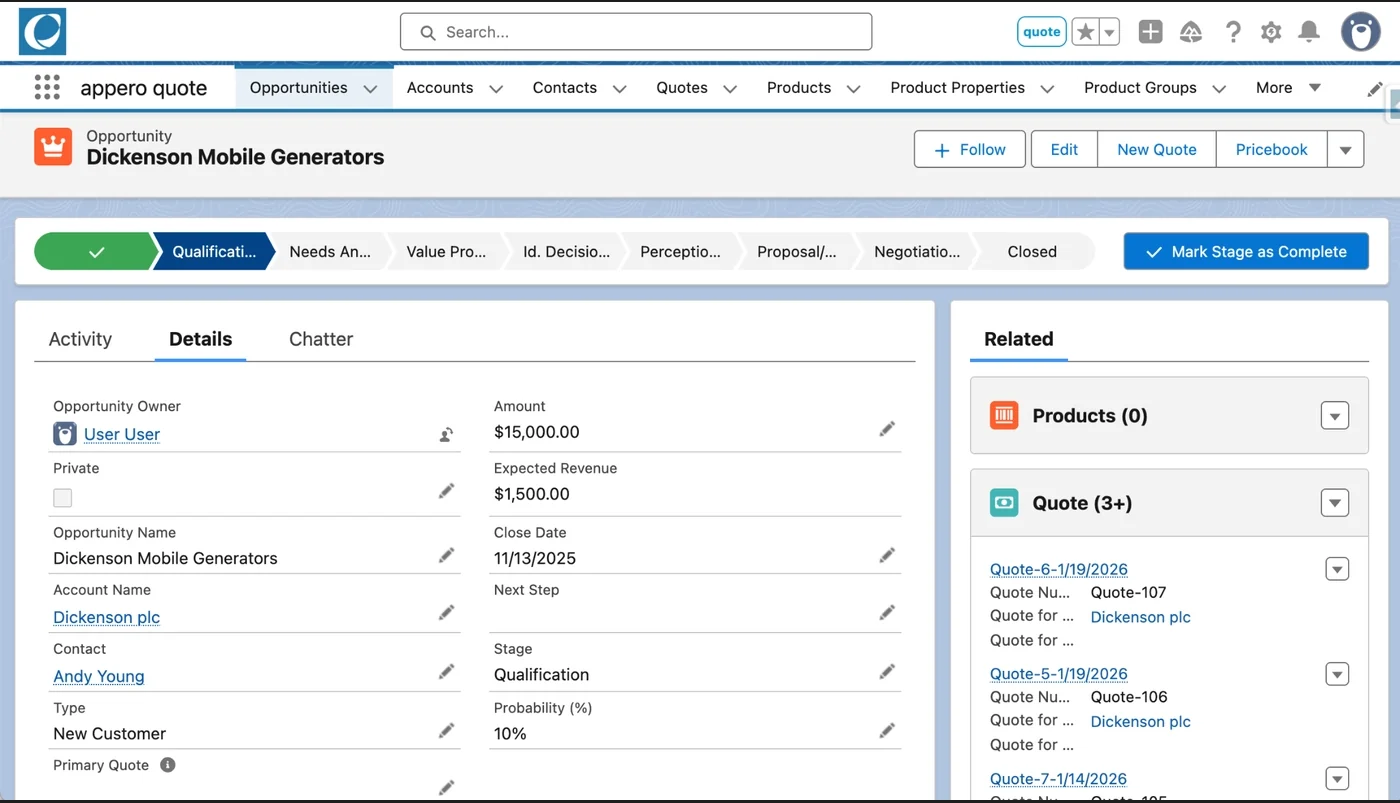Open the favorites list dropdown arrow
This screenshot has height=803, width=1400.
[x=1110, y=32]
